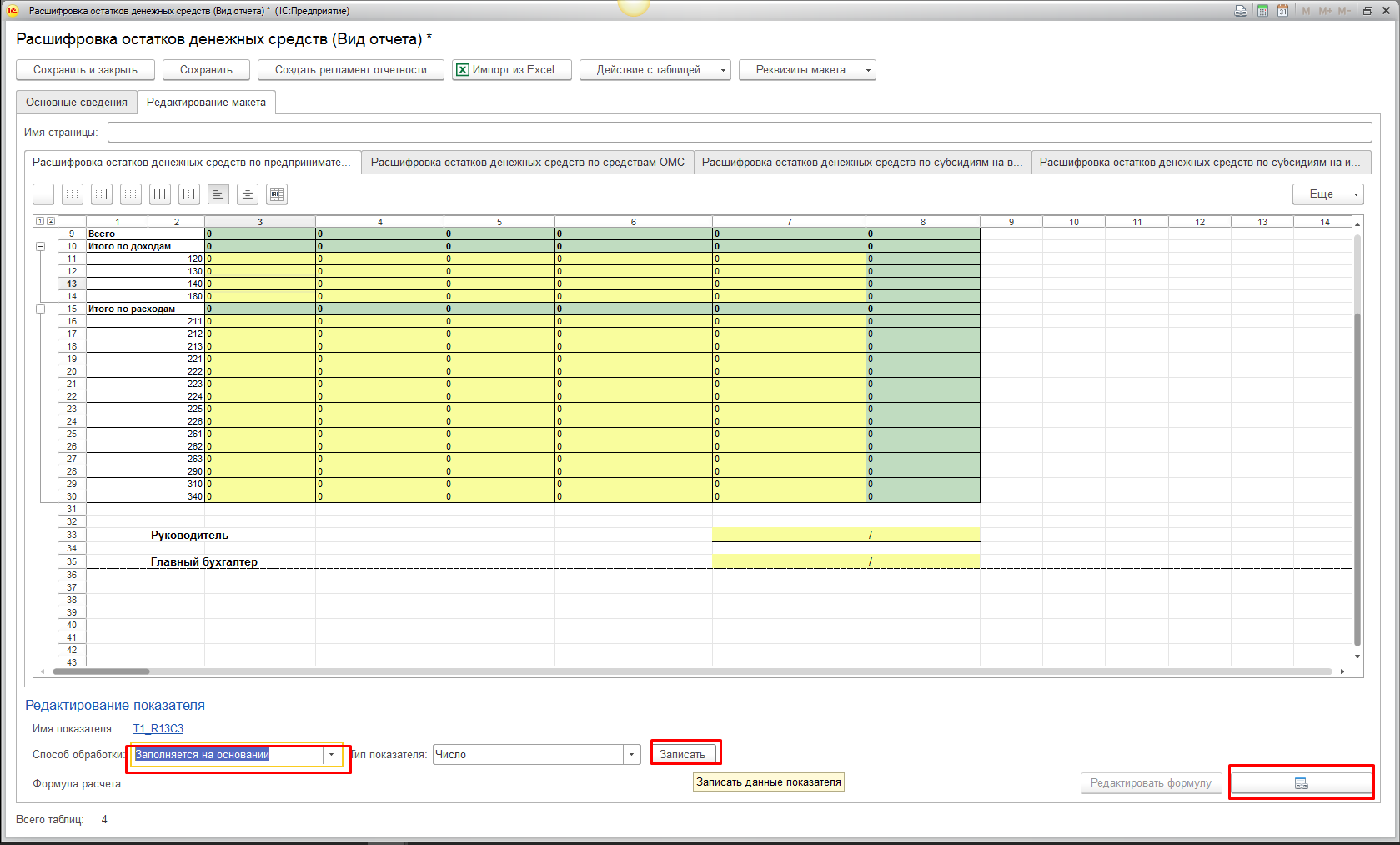The image size is (1400, 845).
Task: Align cell text to the left
Action: (x=218, y=194)
